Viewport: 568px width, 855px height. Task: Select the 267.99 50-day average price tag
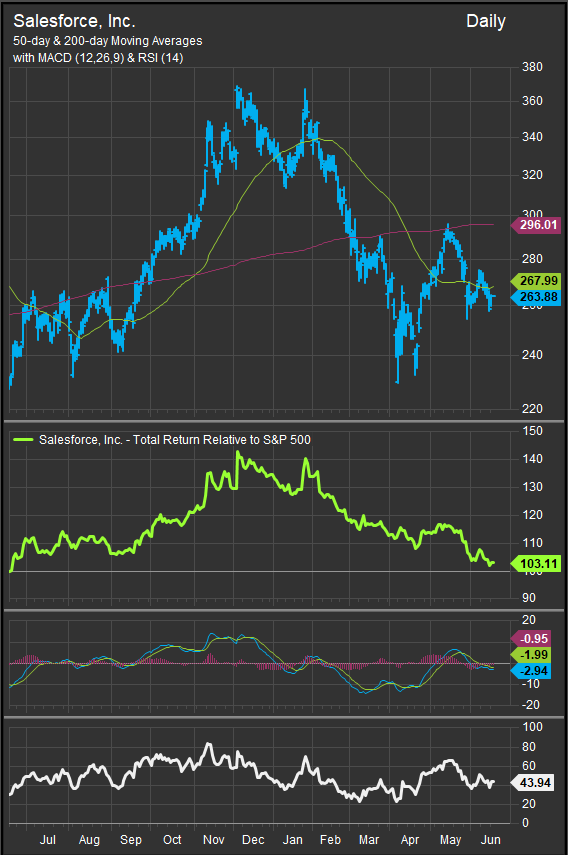point(536,281)
